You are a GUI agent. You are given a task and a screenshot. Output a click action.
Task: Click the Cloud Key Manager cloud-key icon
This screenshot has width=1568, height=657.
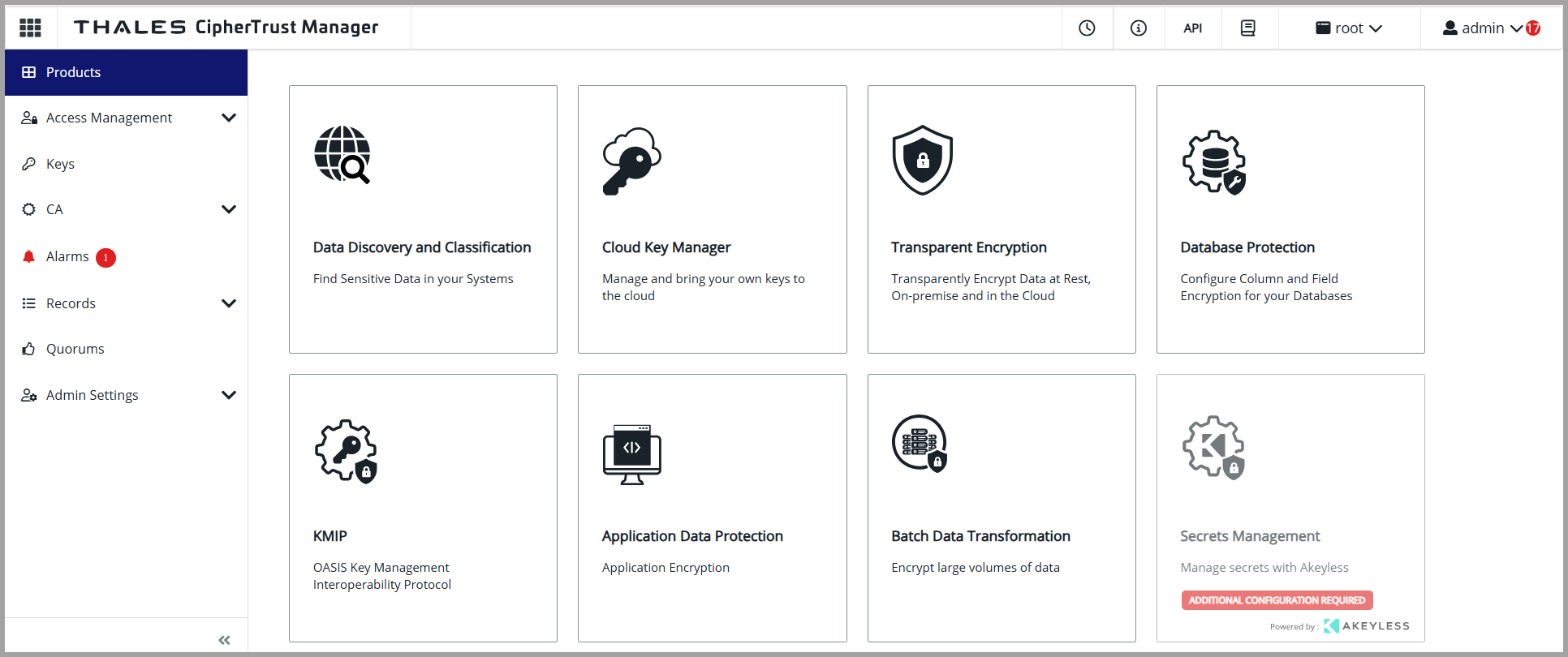[631, 161]
